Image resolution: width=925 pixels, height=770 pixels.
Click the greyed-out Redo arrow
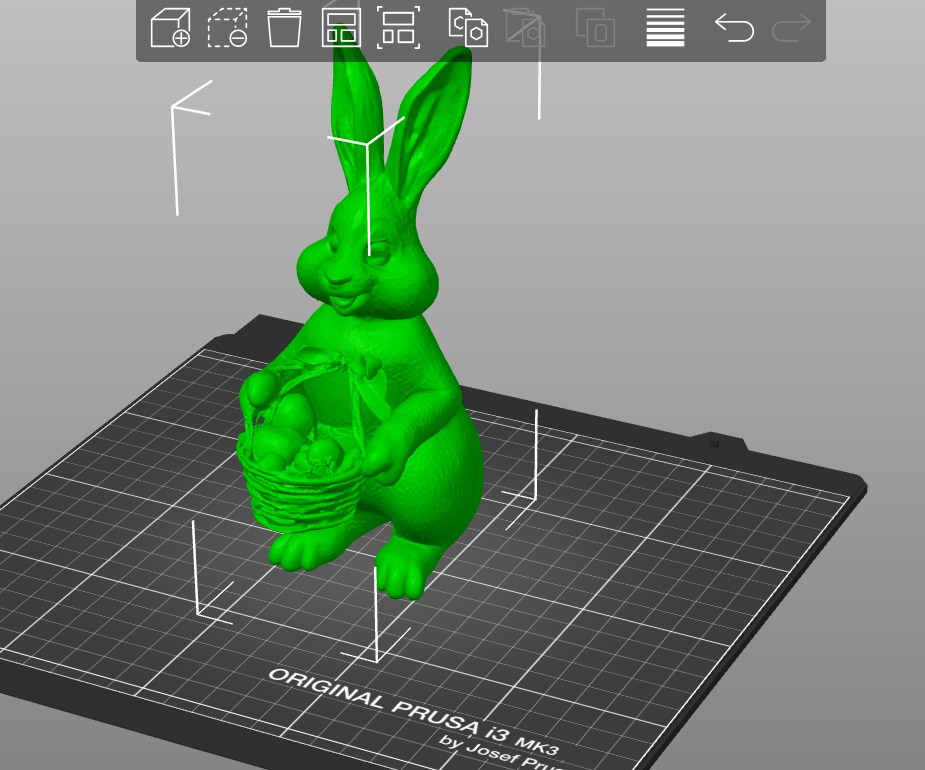coord(791,28)
